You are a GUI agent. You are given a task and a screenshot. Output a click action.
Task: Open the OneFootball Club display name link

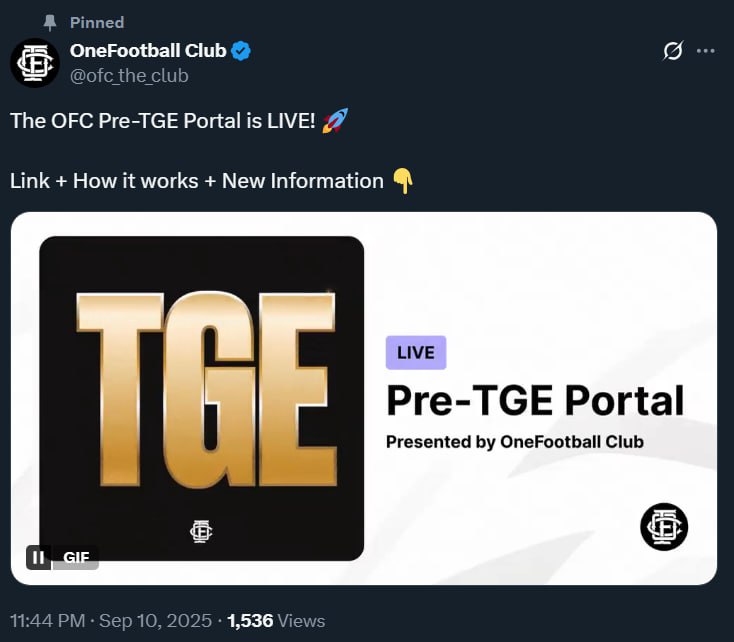(x=148, y=51)
